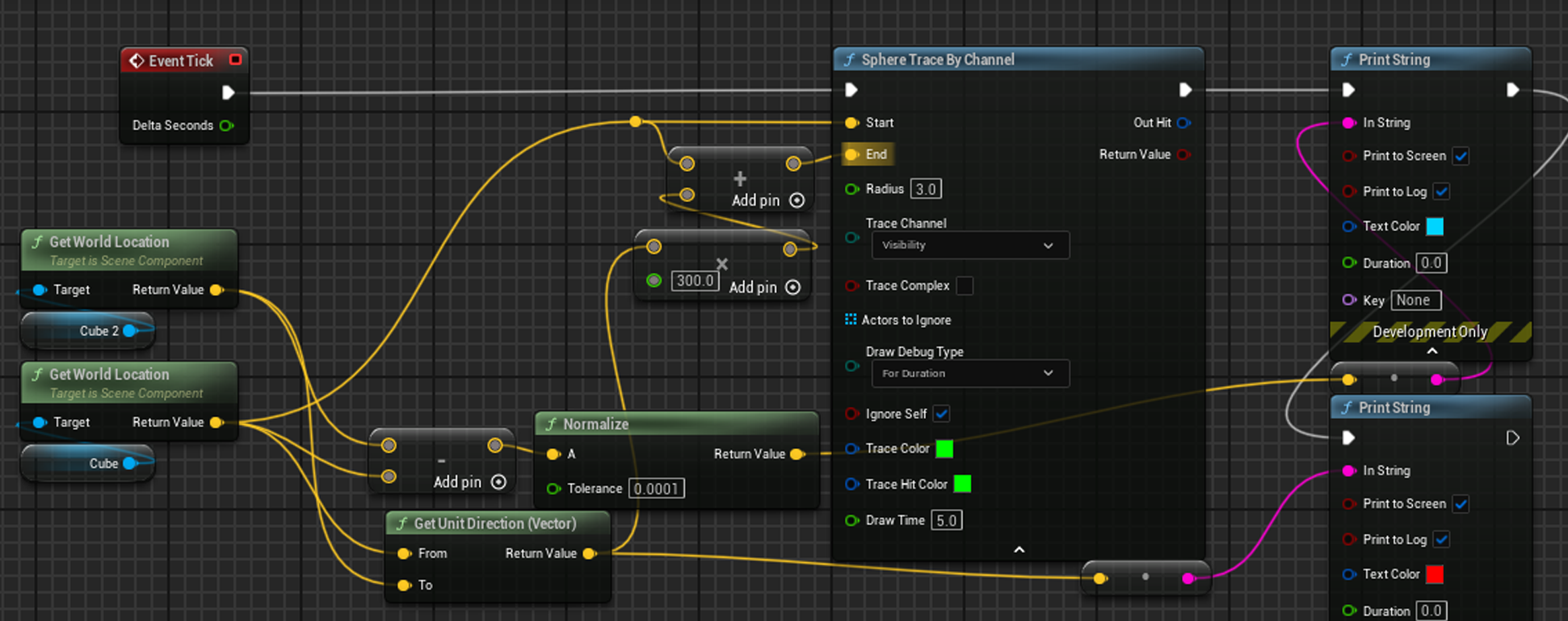Click the End vector input pin
Viewport: 1568px width, 621px height.
coord(851,154)
